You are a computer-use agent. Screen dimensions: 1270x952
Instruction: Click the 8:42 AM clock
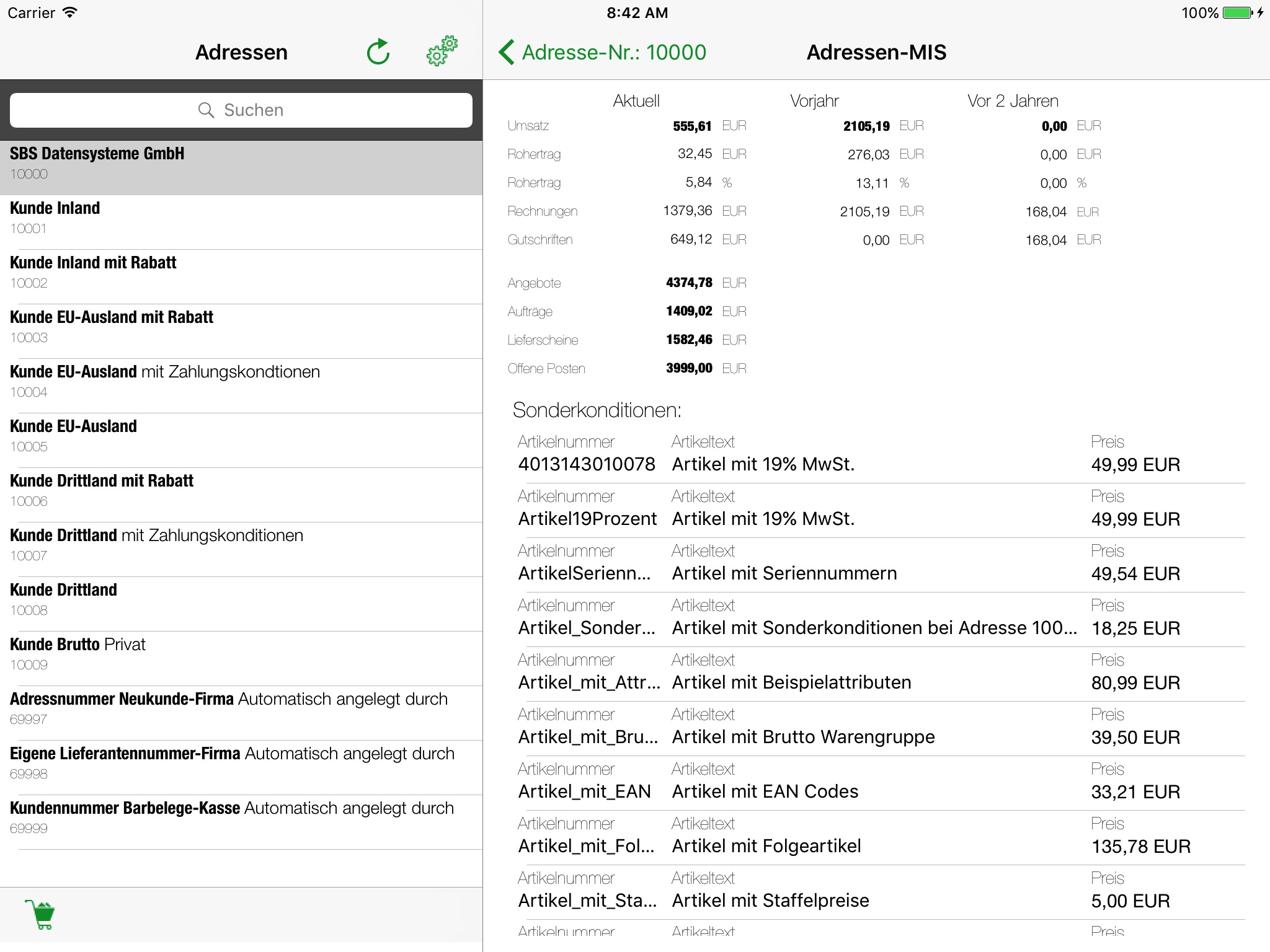pyautogui.click(x=637, y=12)
